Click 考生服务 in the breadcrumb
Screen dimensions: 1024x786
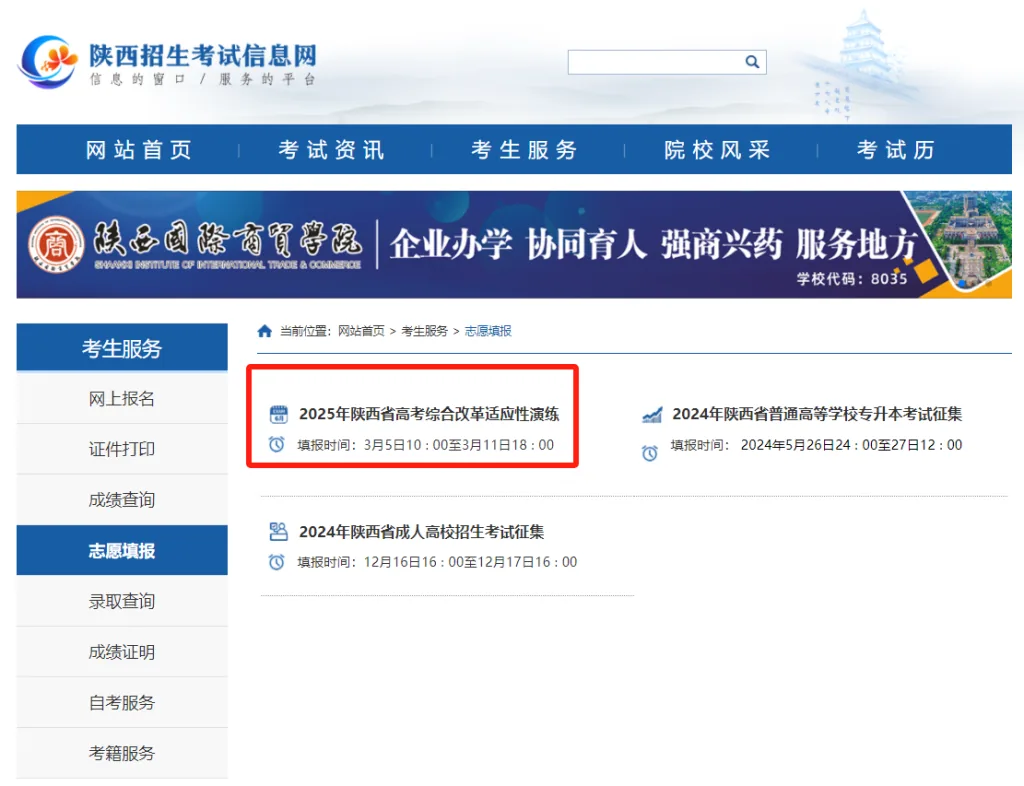point(424,331)
